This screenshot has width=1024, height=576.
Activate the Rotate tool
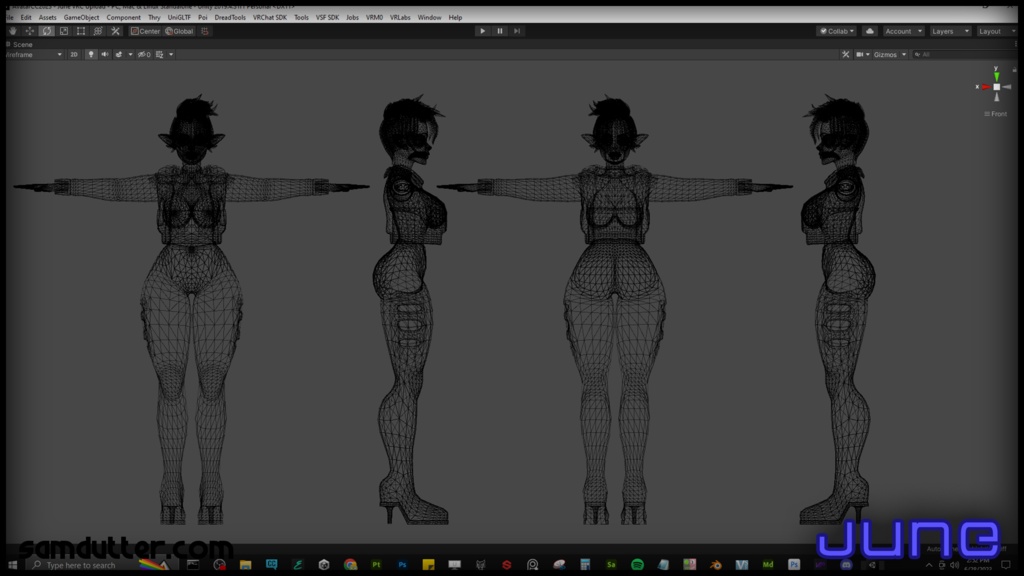(47, 31)
